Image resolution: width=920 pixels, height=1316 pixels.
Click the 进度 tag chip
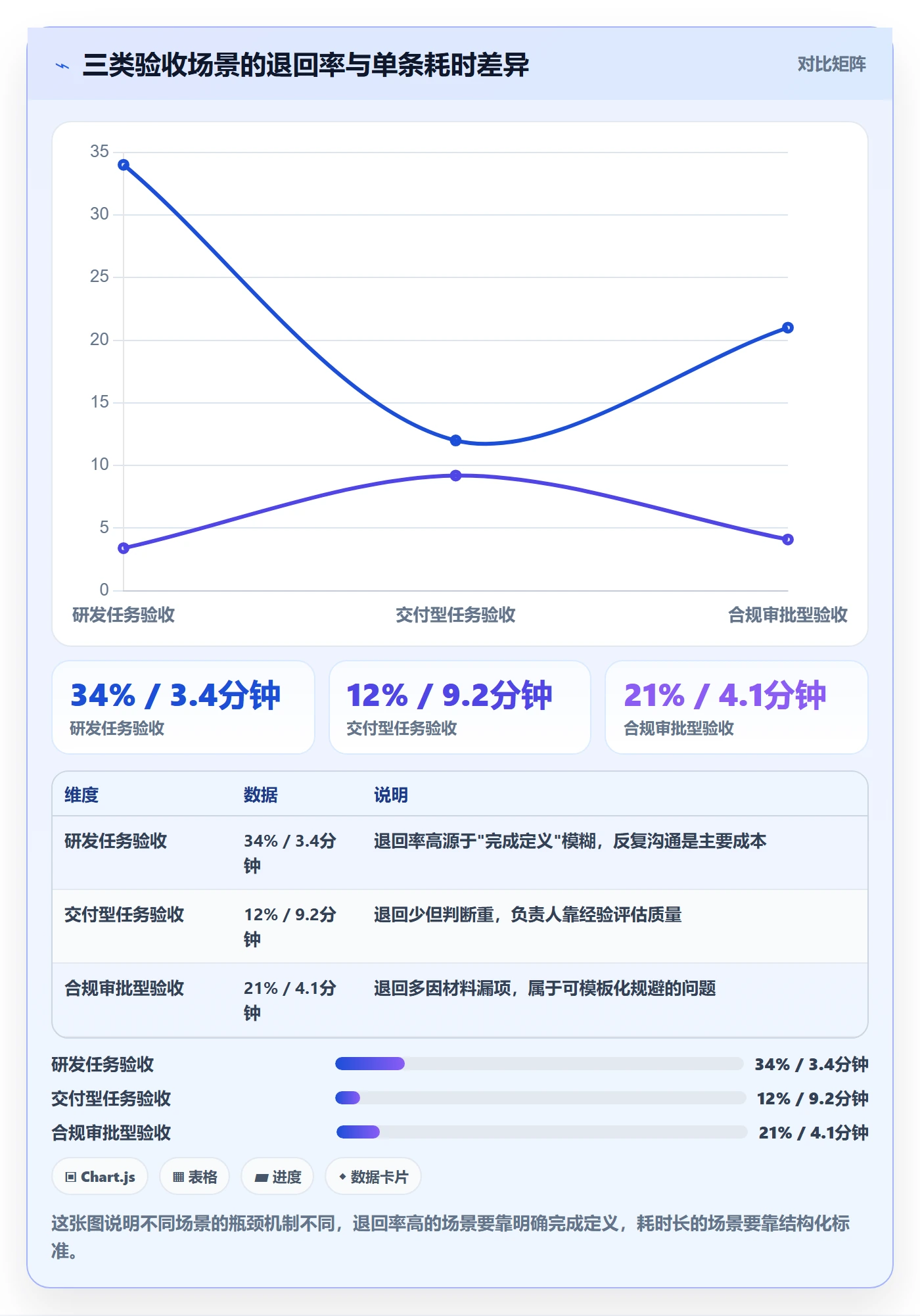point(277,1177)
